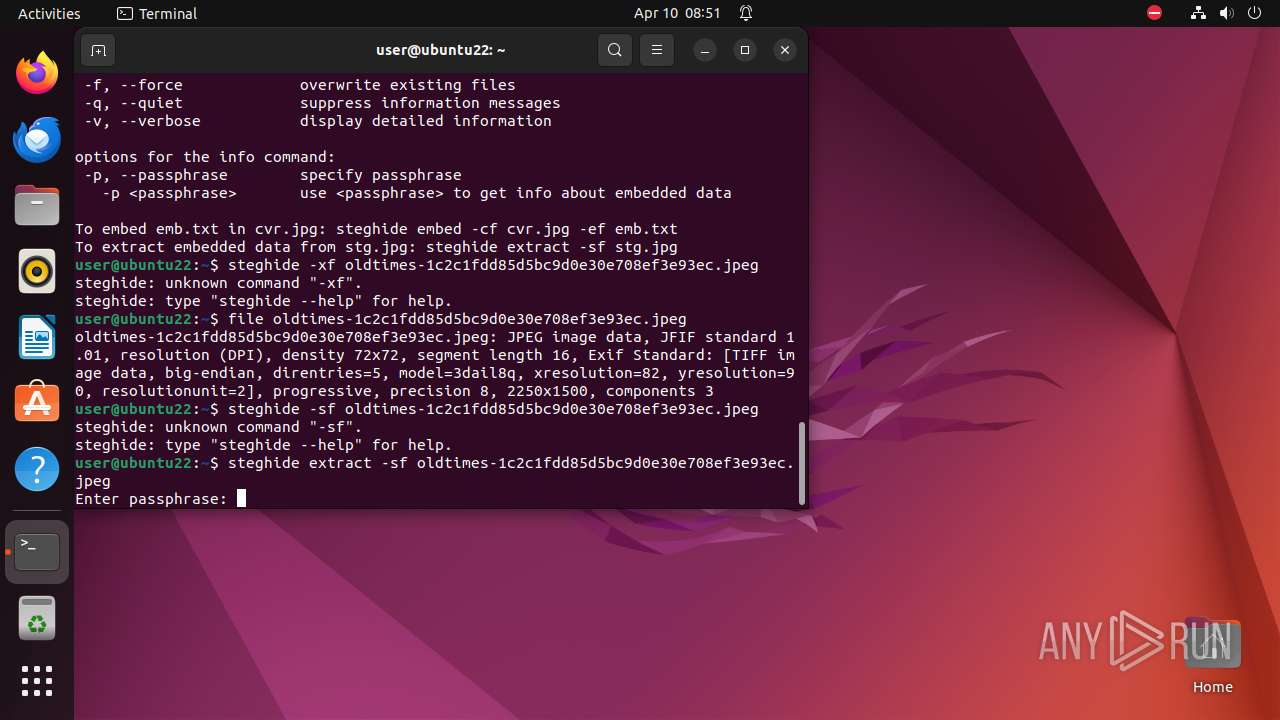This screenshot has height=720, width=1280.
Task: Open the Trash in the dock
Action: [37, 619]
